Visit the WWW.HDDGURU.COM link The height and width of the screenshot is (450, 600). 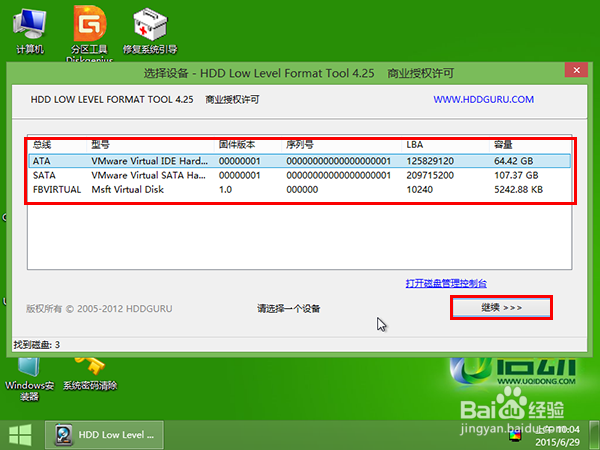coord(484,99)
